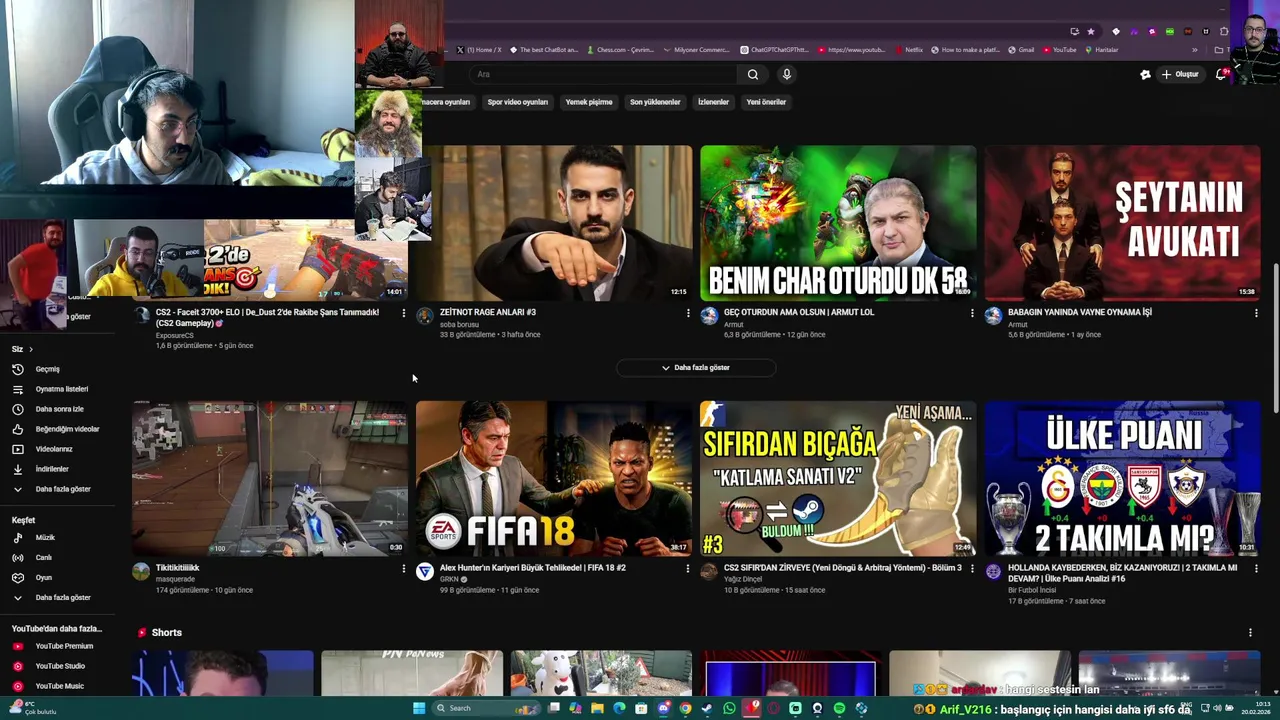1280x720 pixels.
Task: Open channel name soba borusu
Action: 459,324
